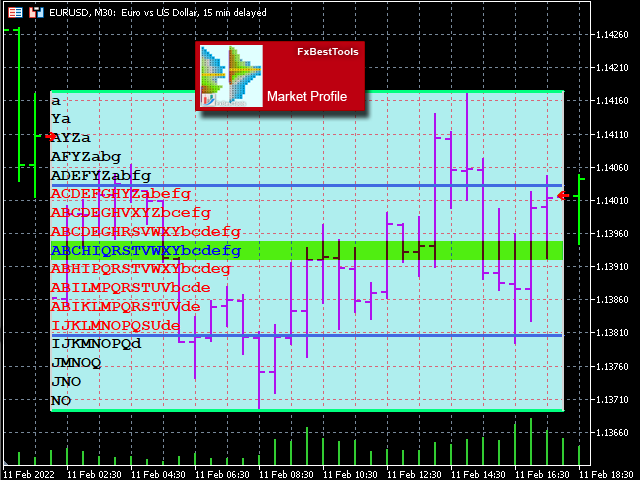Select the single letter 'a' profile row
The height and width of the screenshot is (480, 640).
(56, 101)
